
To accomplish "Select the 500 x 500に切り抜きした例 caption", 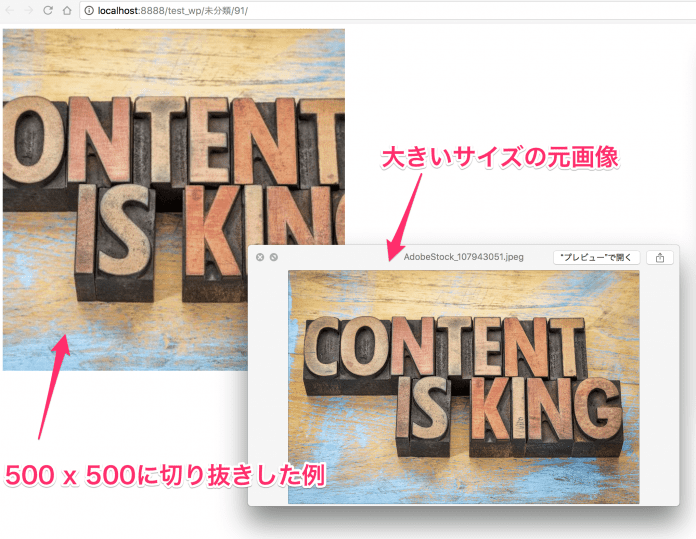I will (165, 475).
